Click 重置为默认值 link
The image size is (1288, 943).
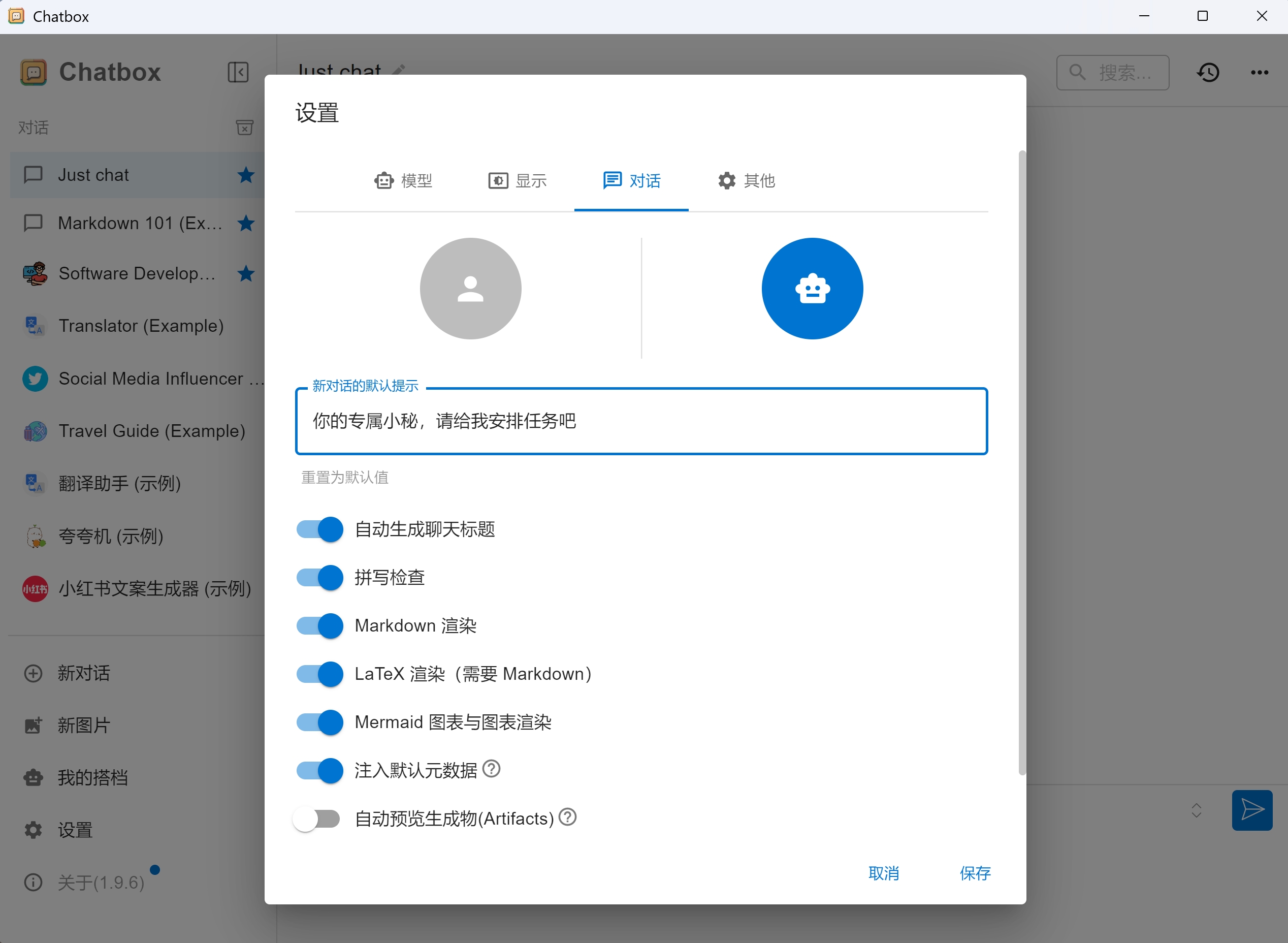tap(345, 477)
